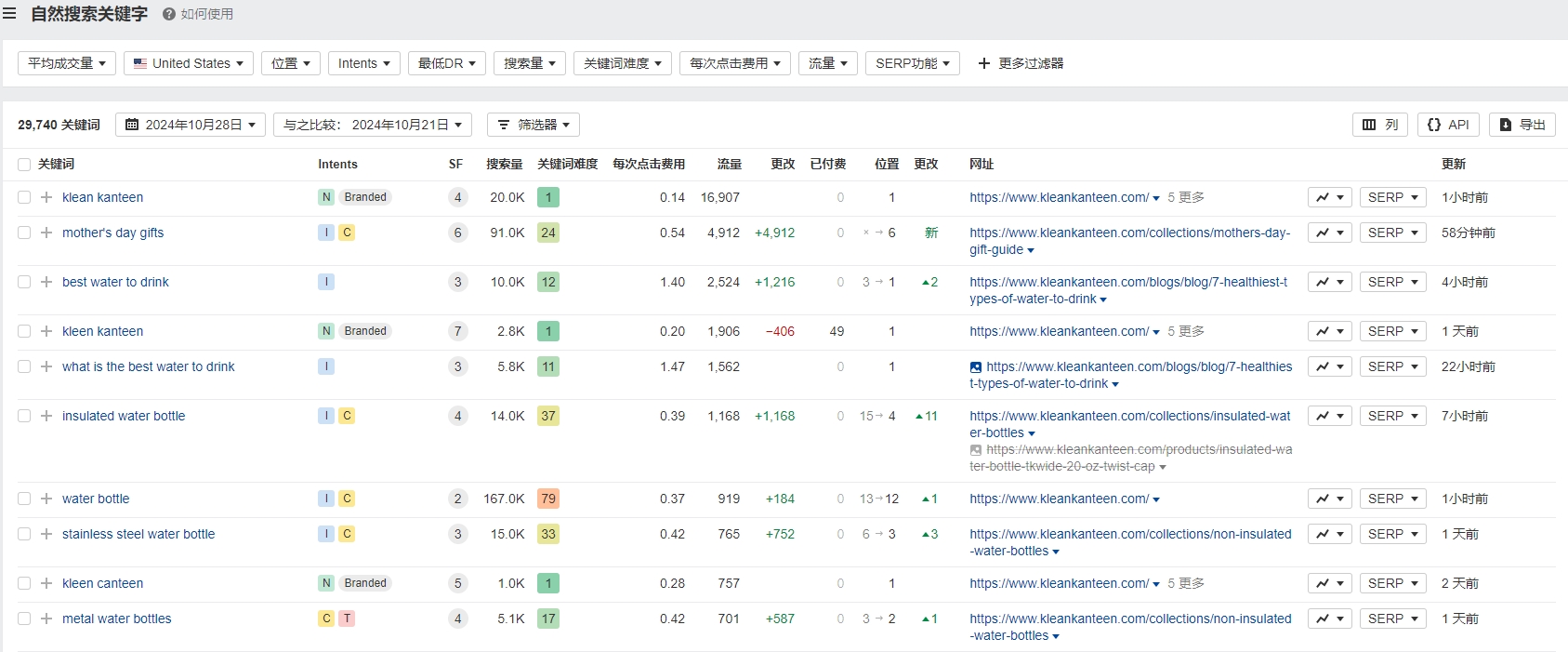The image size is (1568, 652).
Task: Check what is the best water to drink checkbox
Action: tap(24, 366)
